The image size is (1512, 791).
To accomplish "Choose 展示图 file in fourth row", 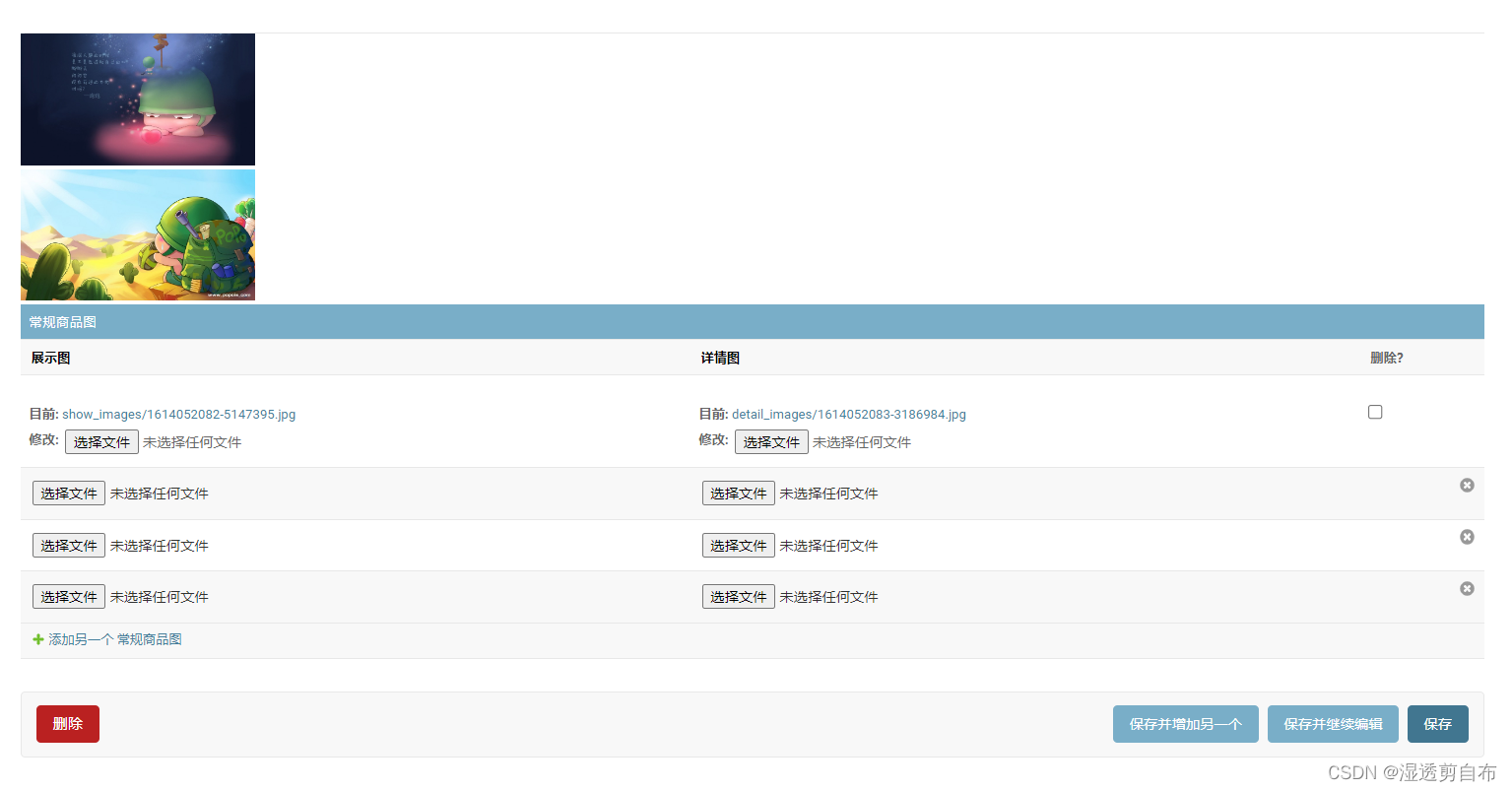I will pyautogui.click(x=69, y=597).
